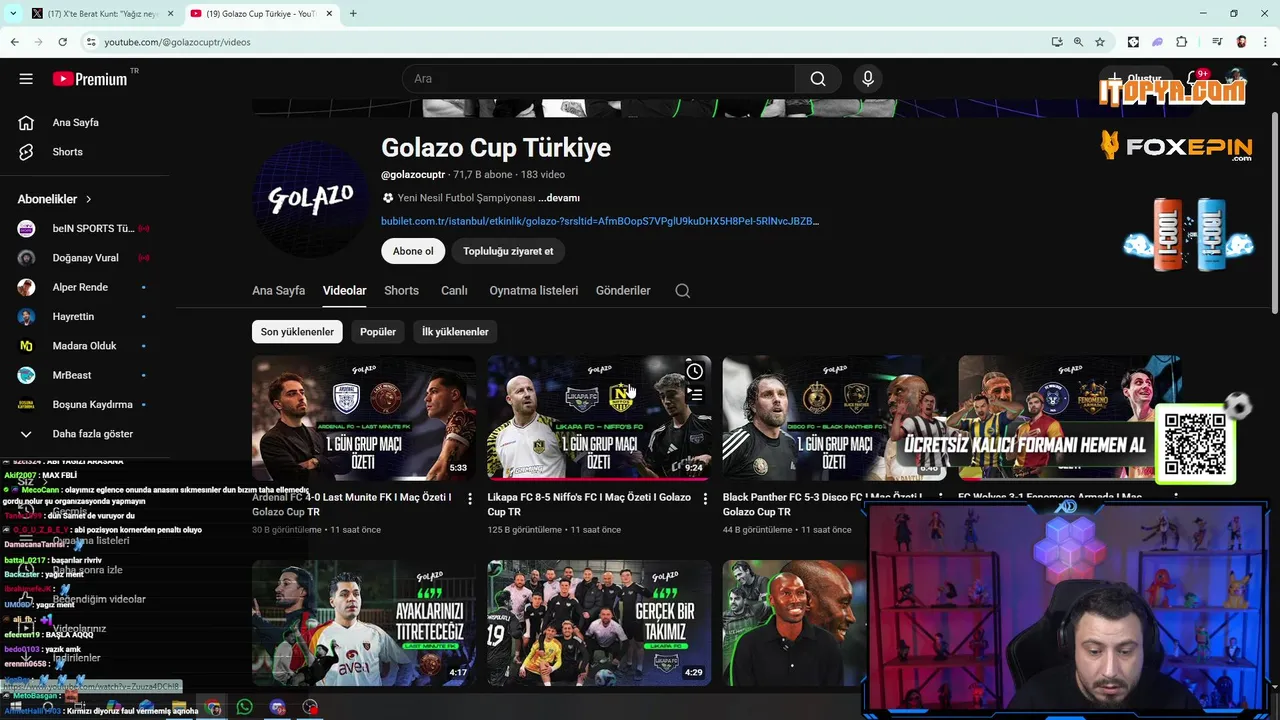This screenshot has width=1280, height=720.
Task: Click the install app icon in address bar
Action: pos(1057,42)
